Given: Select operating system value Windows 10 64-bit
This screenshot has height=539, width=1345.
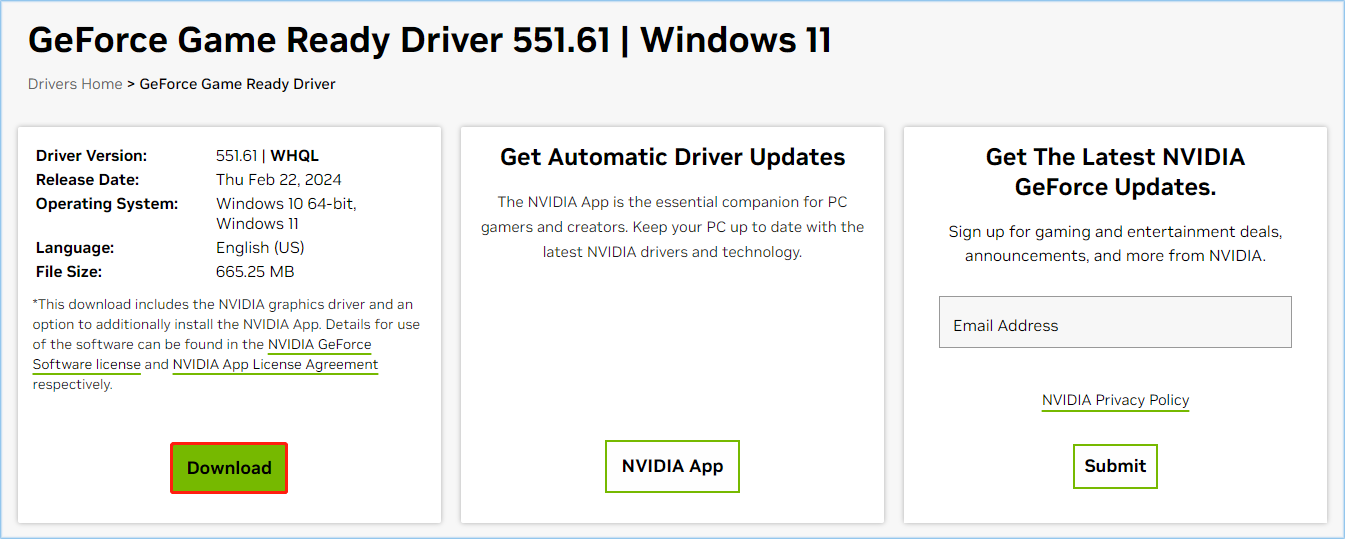Looking at the screenshot, I should click(286, 204).
